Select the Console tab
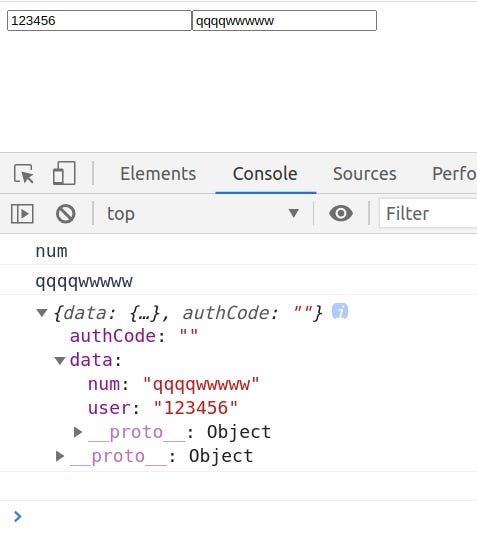The width and height of the screenshot is (477, 553). [x=265, y=174]
